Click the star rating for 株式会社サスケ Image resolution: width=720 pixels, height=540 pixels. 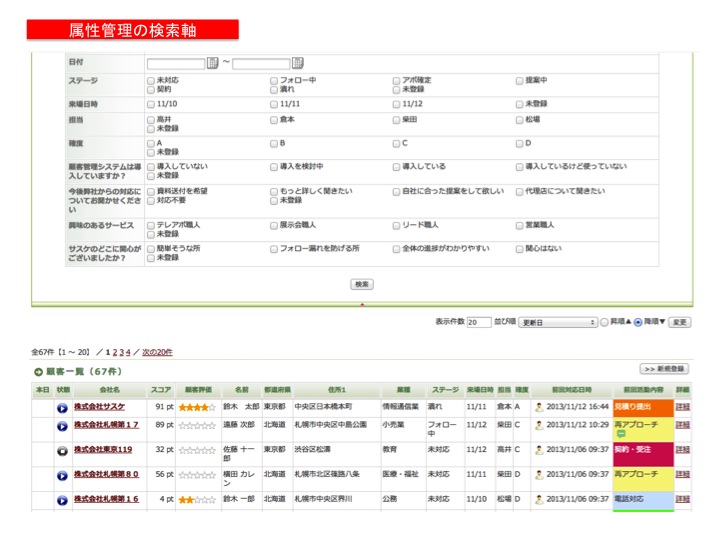198,408
